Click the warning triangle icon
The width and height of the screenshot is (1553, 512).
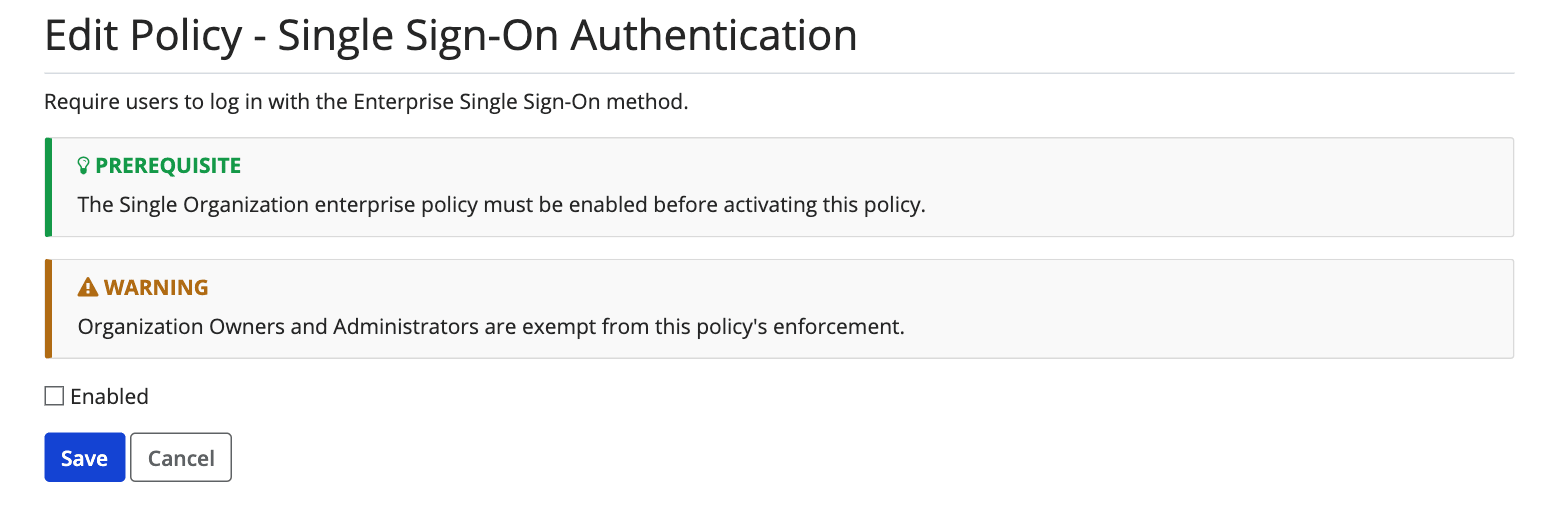point(88,288)
